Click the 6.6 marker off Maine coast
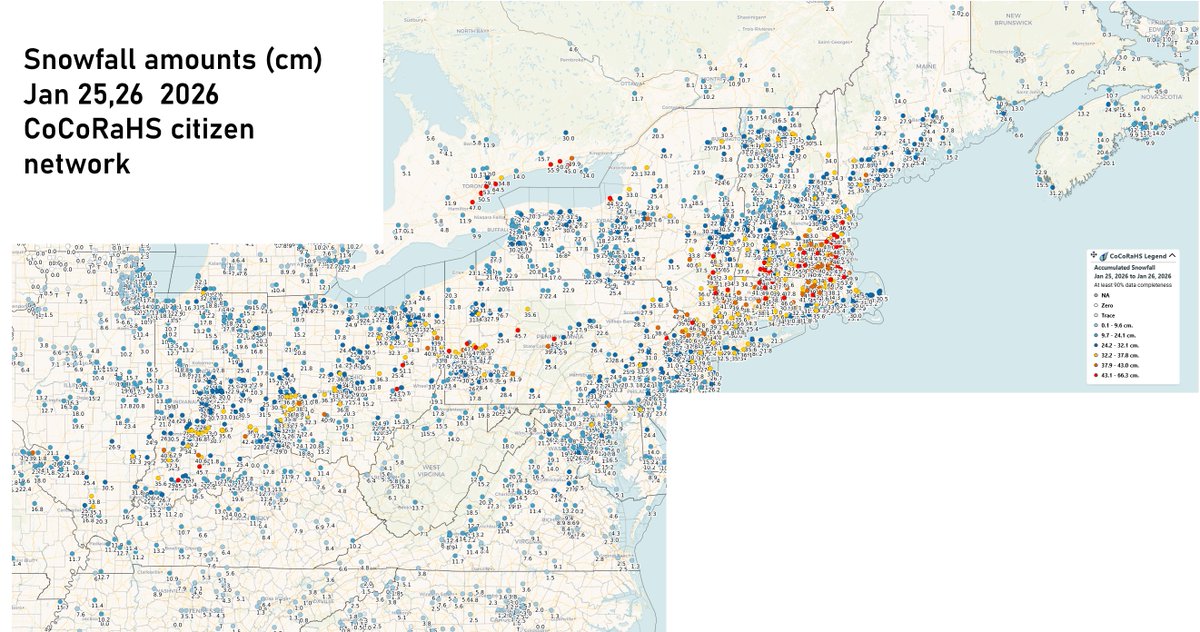Image resolution: width=1200 pixels, height=632 pixels. (x=1015, y=129)
